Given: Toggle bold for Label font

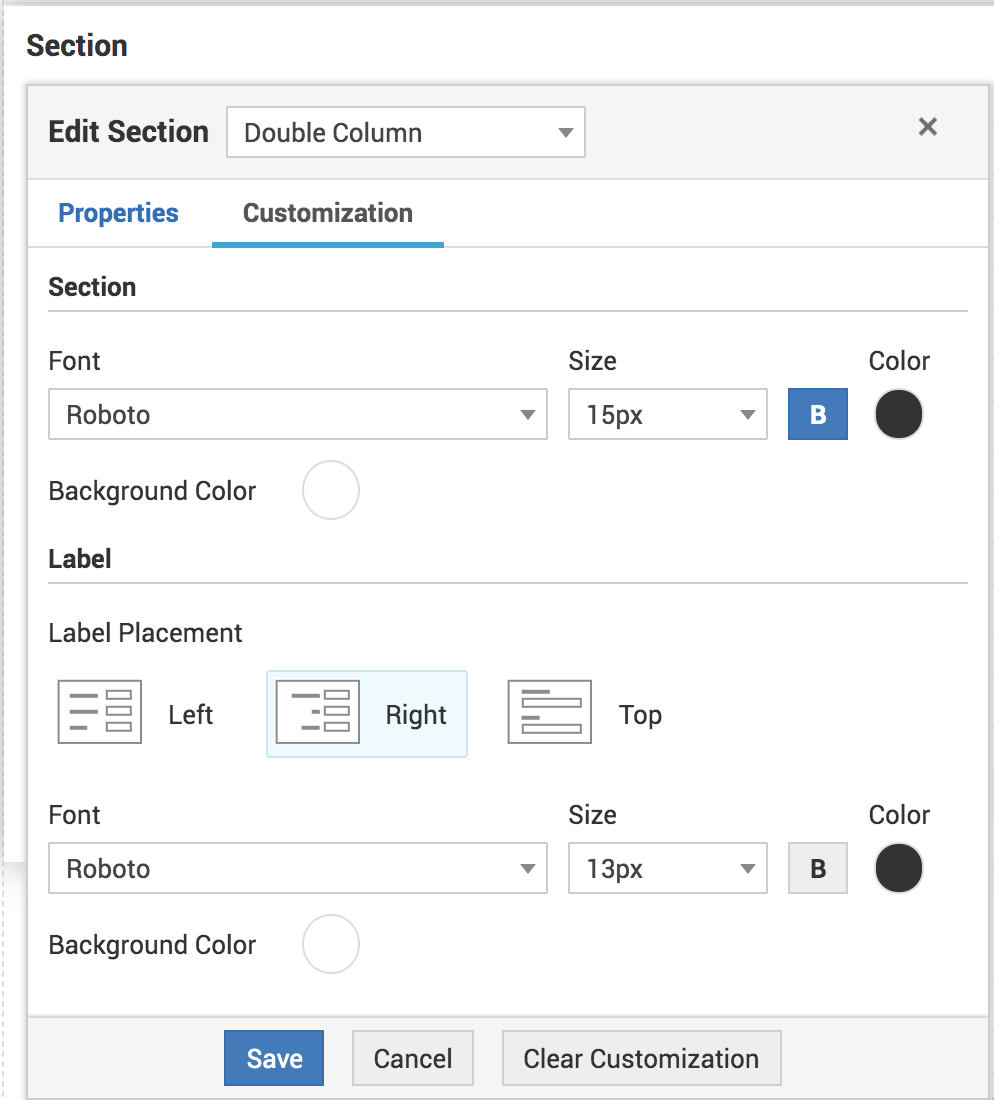Looking at the screenshot, I should point(818,869).
